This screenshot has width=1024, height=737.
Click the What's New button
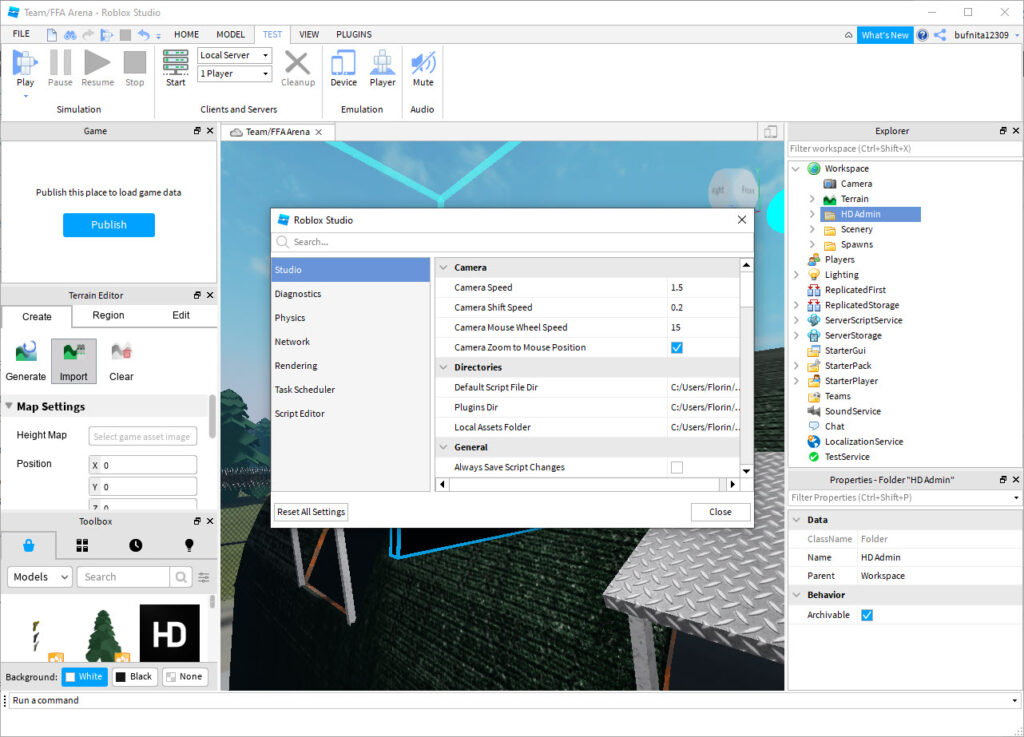(x=884, y=35)
